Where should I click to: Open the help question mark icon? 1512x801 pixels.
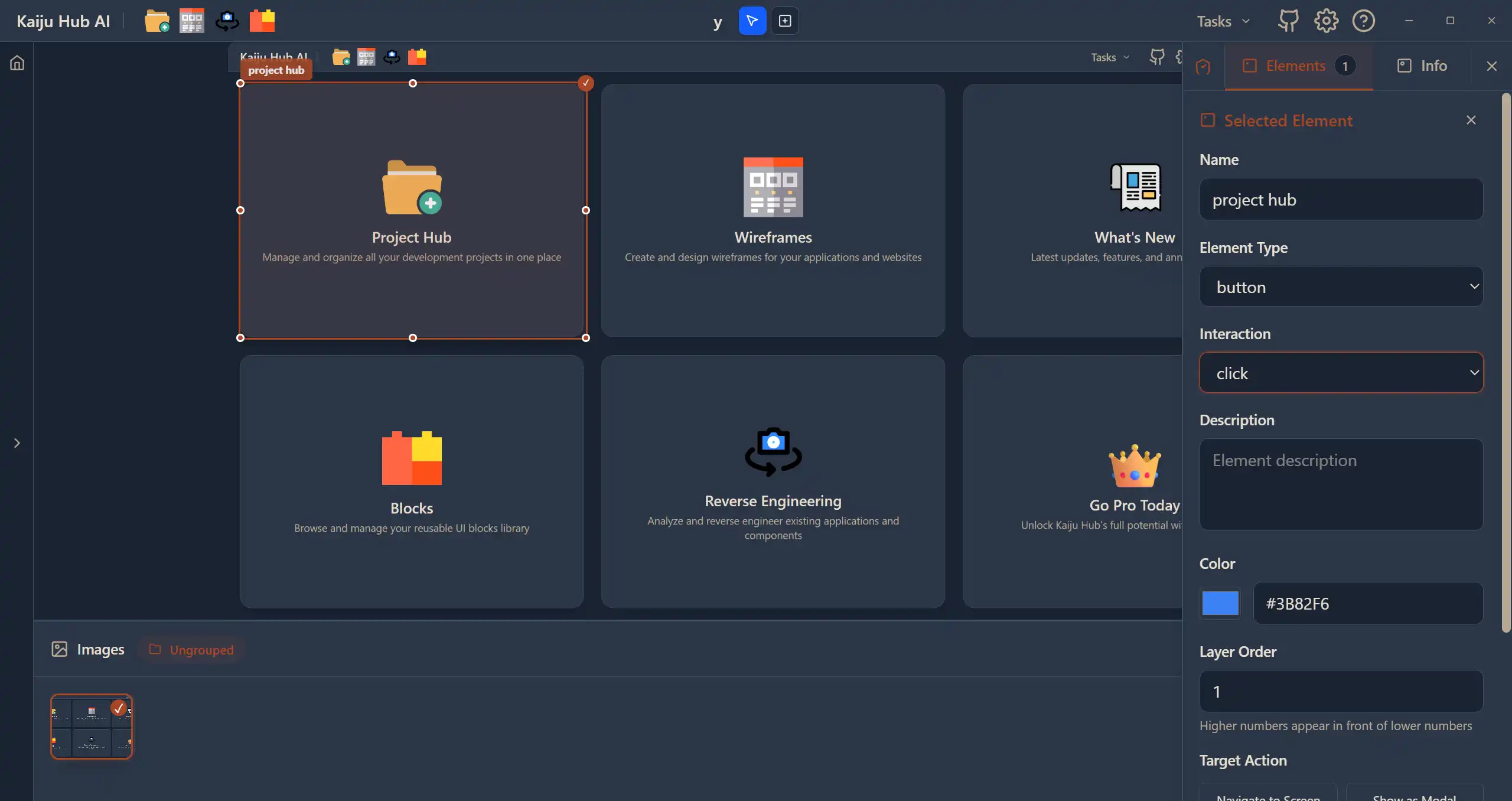tap(1364, 21)
